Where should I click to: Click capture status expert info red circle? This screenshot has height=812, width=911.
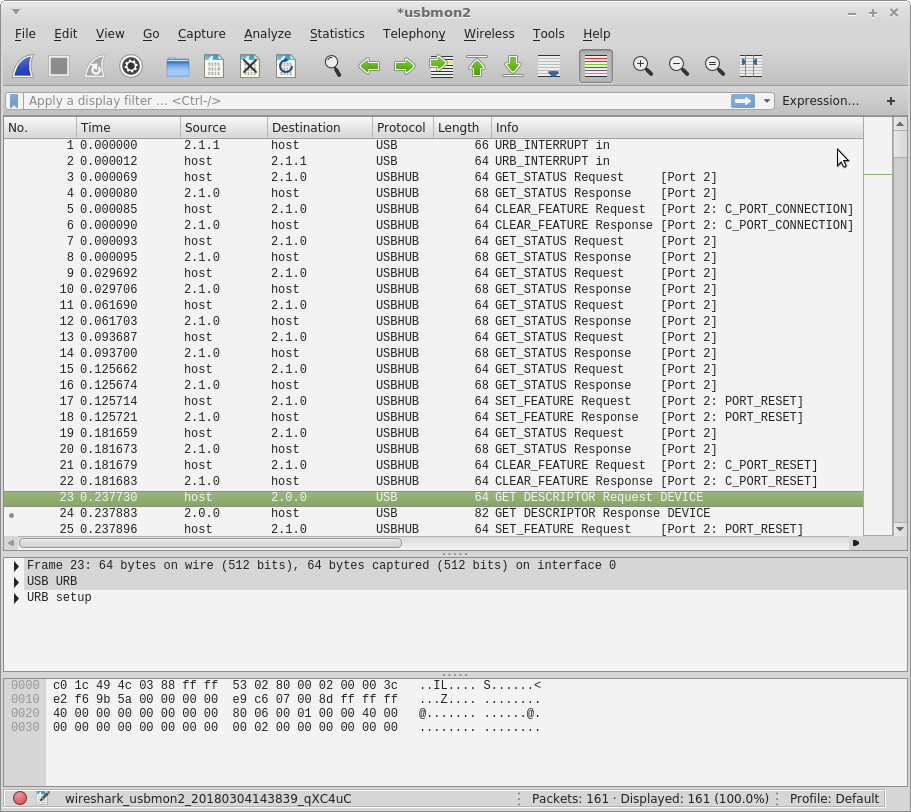point(20,798)
